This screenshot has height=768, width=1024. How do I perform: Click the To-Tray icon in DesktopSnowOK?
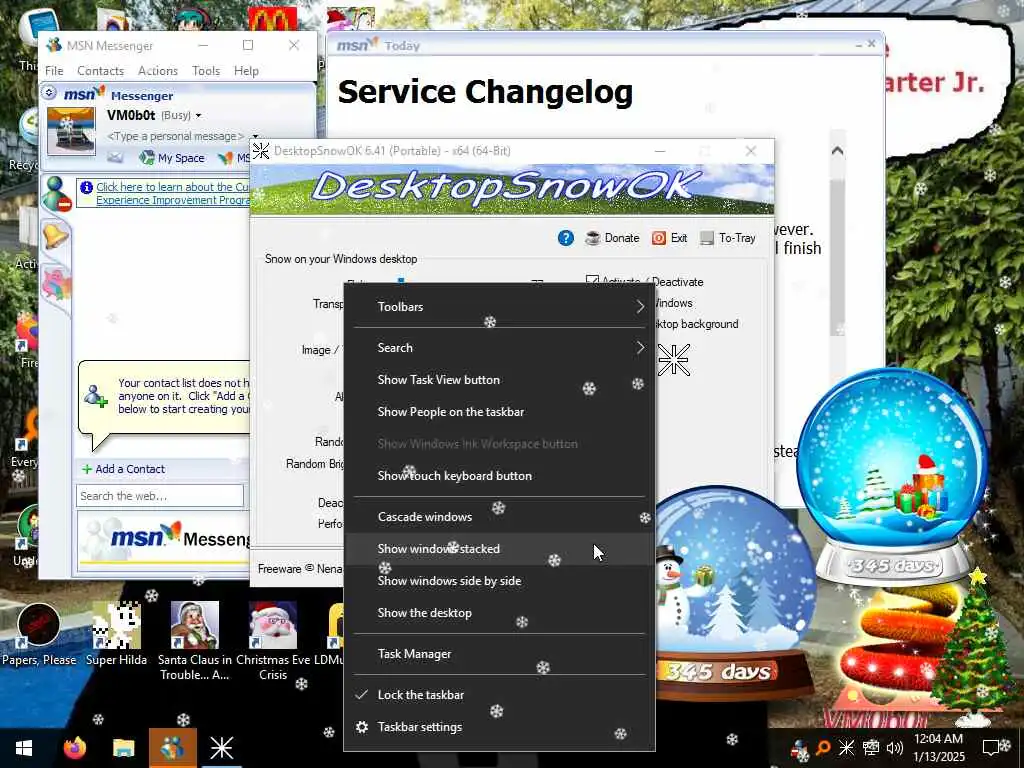point(707,238)
